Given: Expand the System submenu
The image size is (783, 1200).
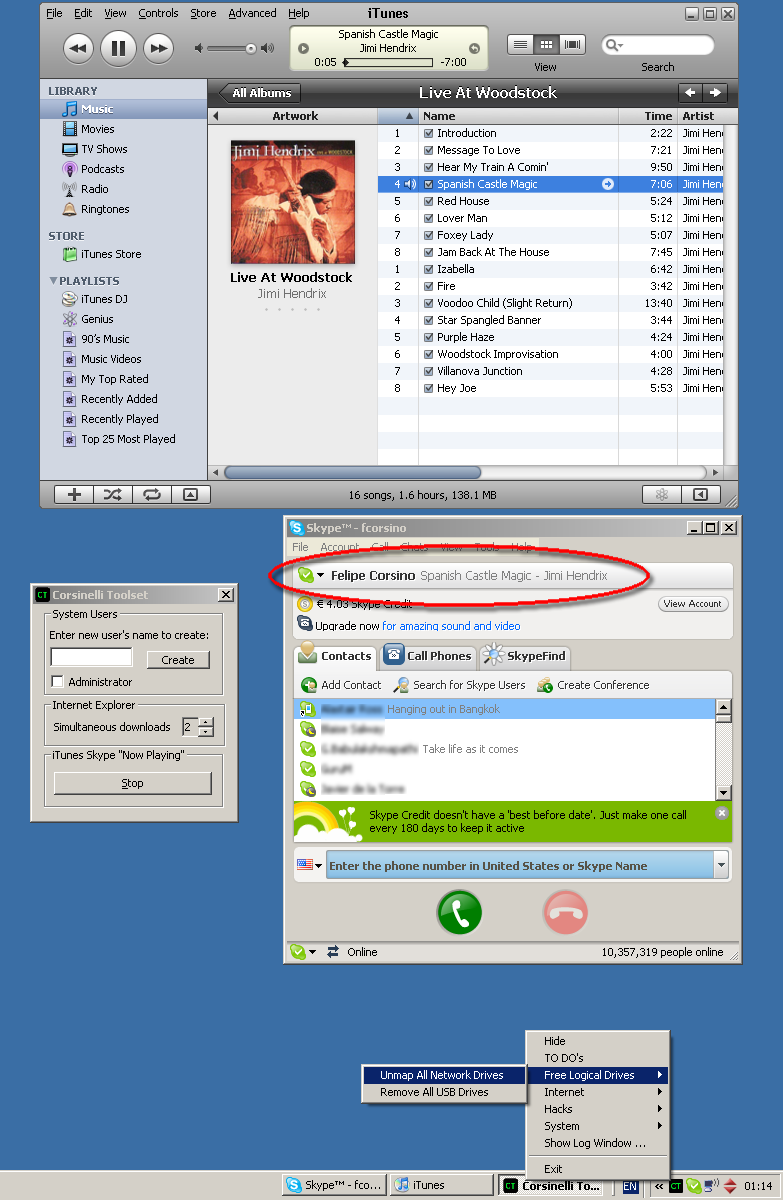Looking at the screenshot, I should (x=598, y=1126).
